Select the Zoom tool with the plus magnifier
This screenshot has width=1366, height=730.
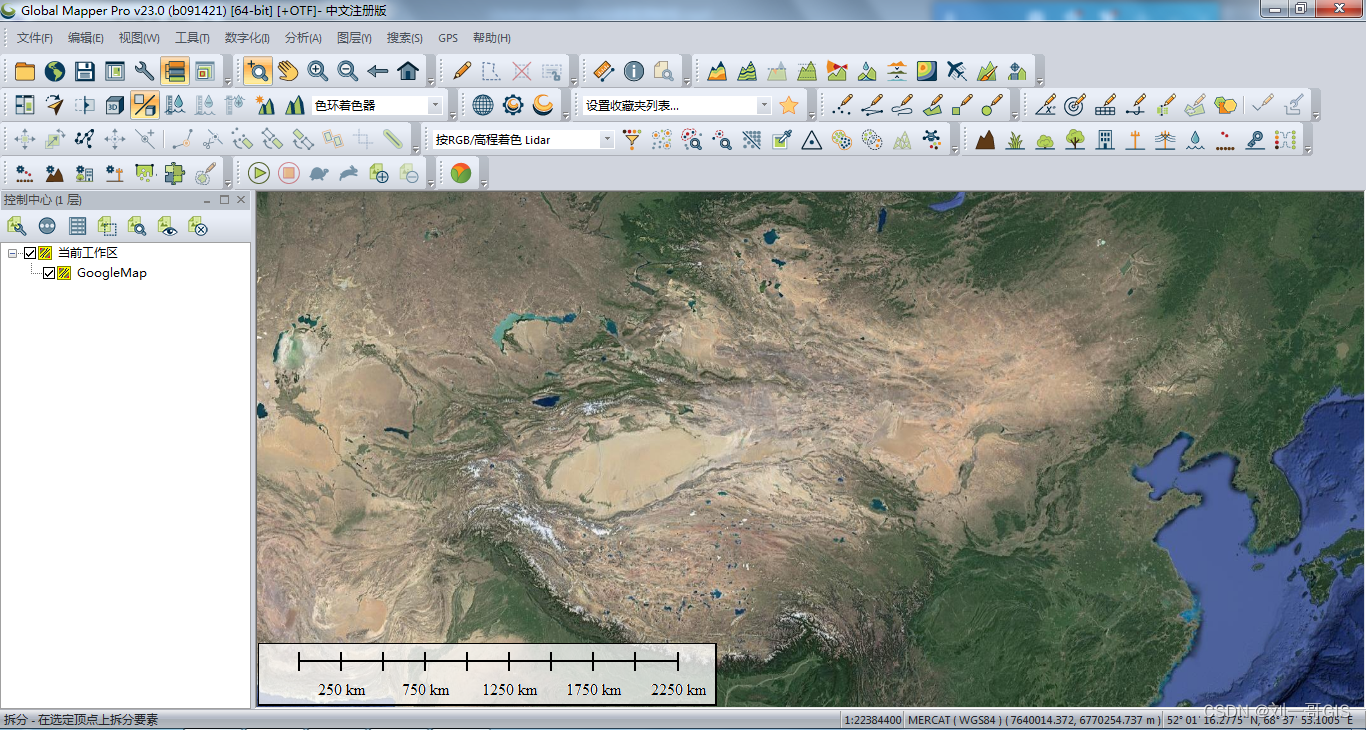(258, 71)
